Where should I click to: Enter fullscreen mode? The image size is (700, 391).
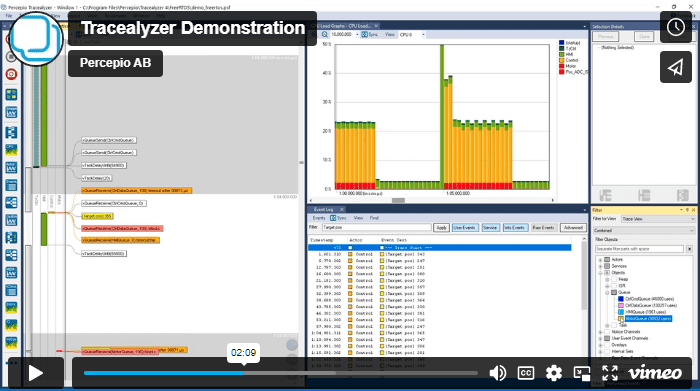point(609,373)
